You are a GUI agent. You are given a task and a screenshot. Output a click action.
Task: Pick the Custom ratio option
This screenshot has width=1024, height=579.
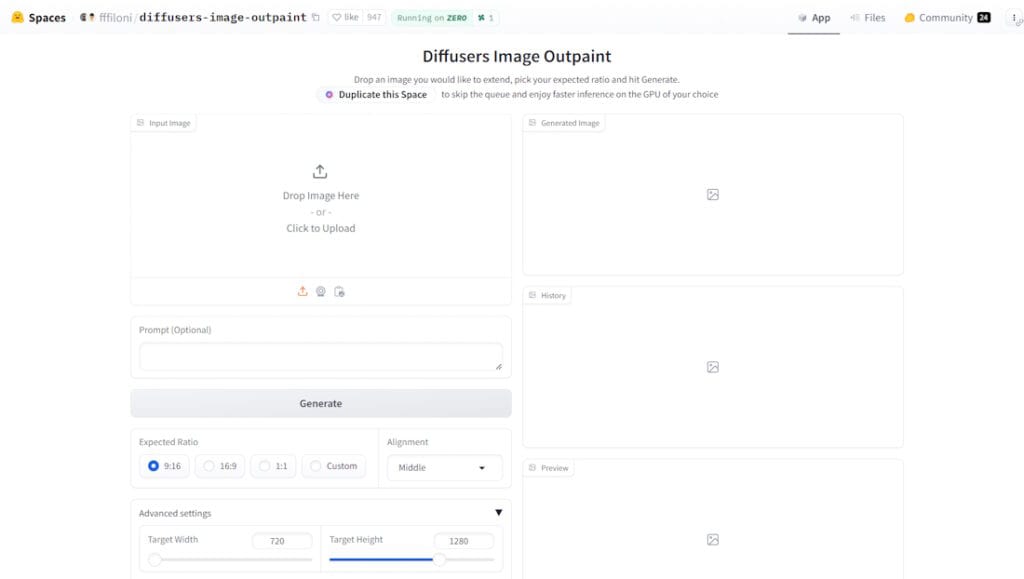[332, 466]
